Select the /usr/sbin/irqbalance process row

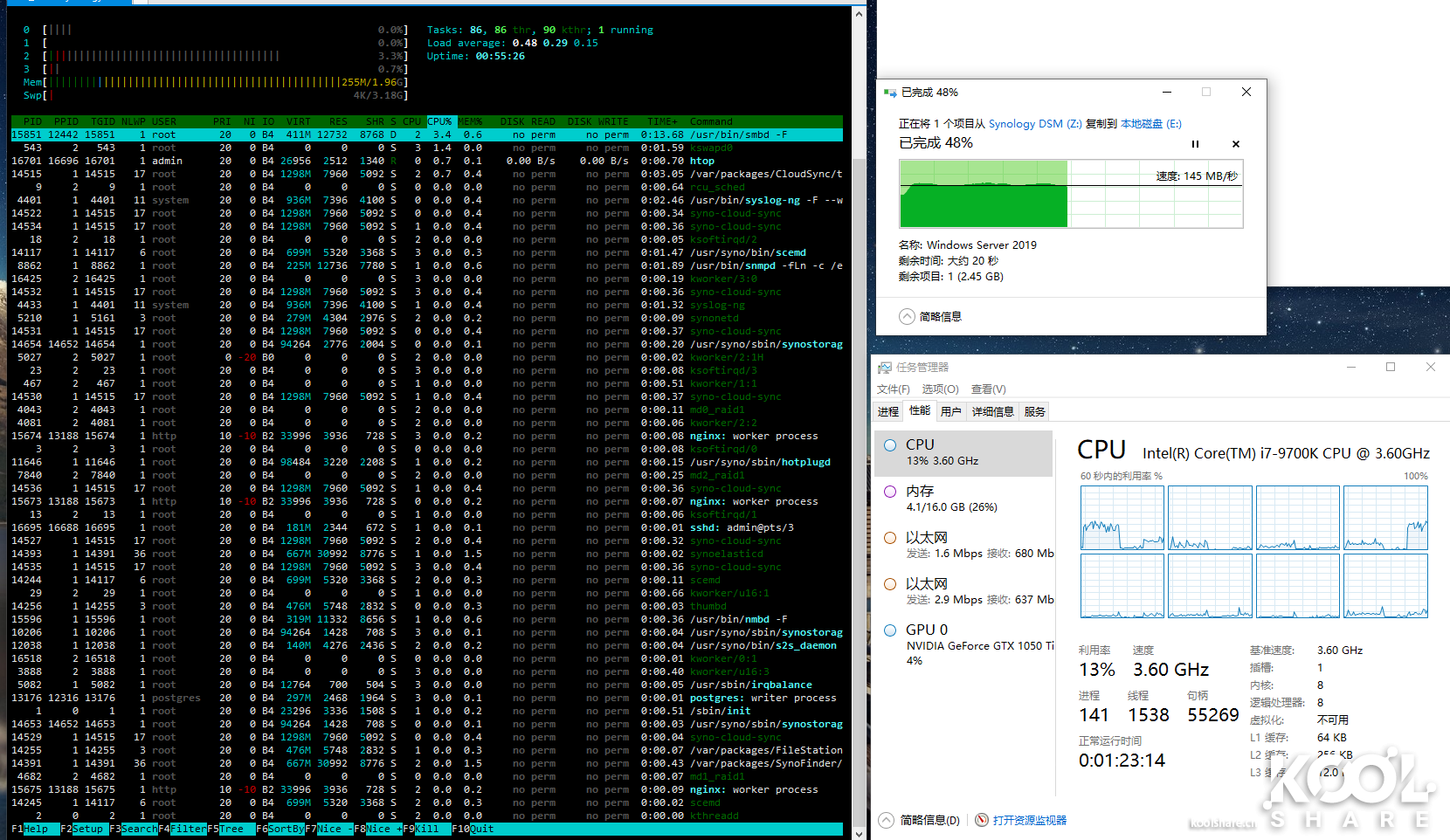427,685
